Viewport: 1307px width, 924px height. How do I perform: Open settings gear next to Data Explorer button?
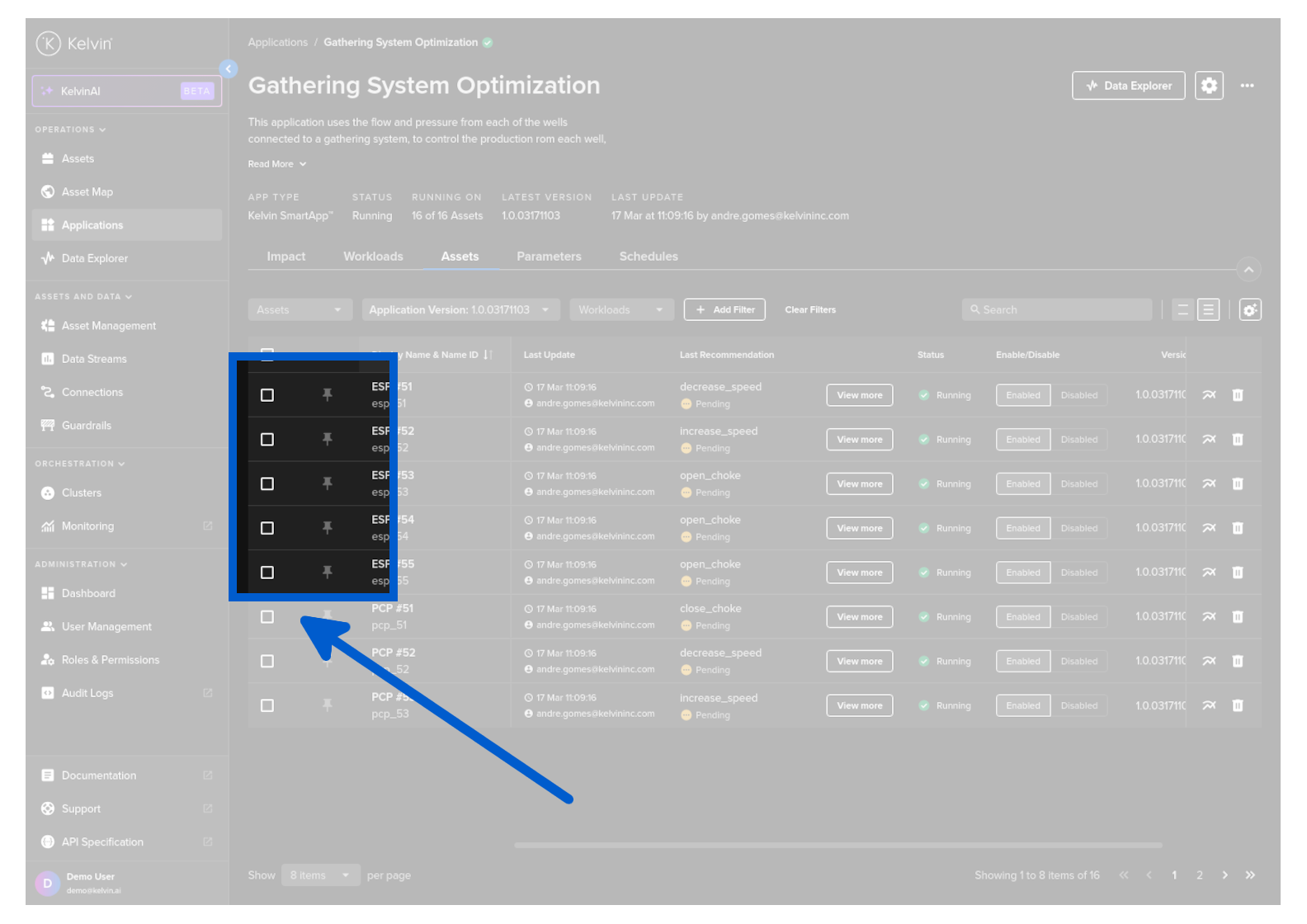pos(1209,86)
